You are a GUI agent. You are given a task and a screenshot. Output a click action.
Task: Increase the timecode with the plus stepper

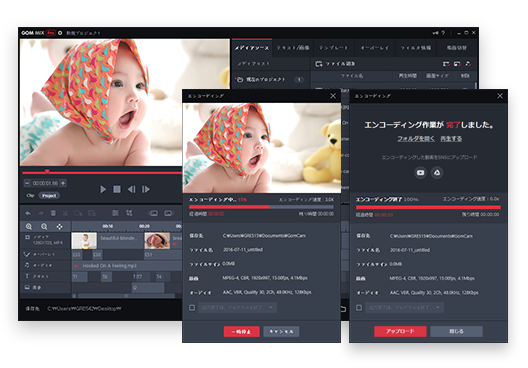(63, 183)
